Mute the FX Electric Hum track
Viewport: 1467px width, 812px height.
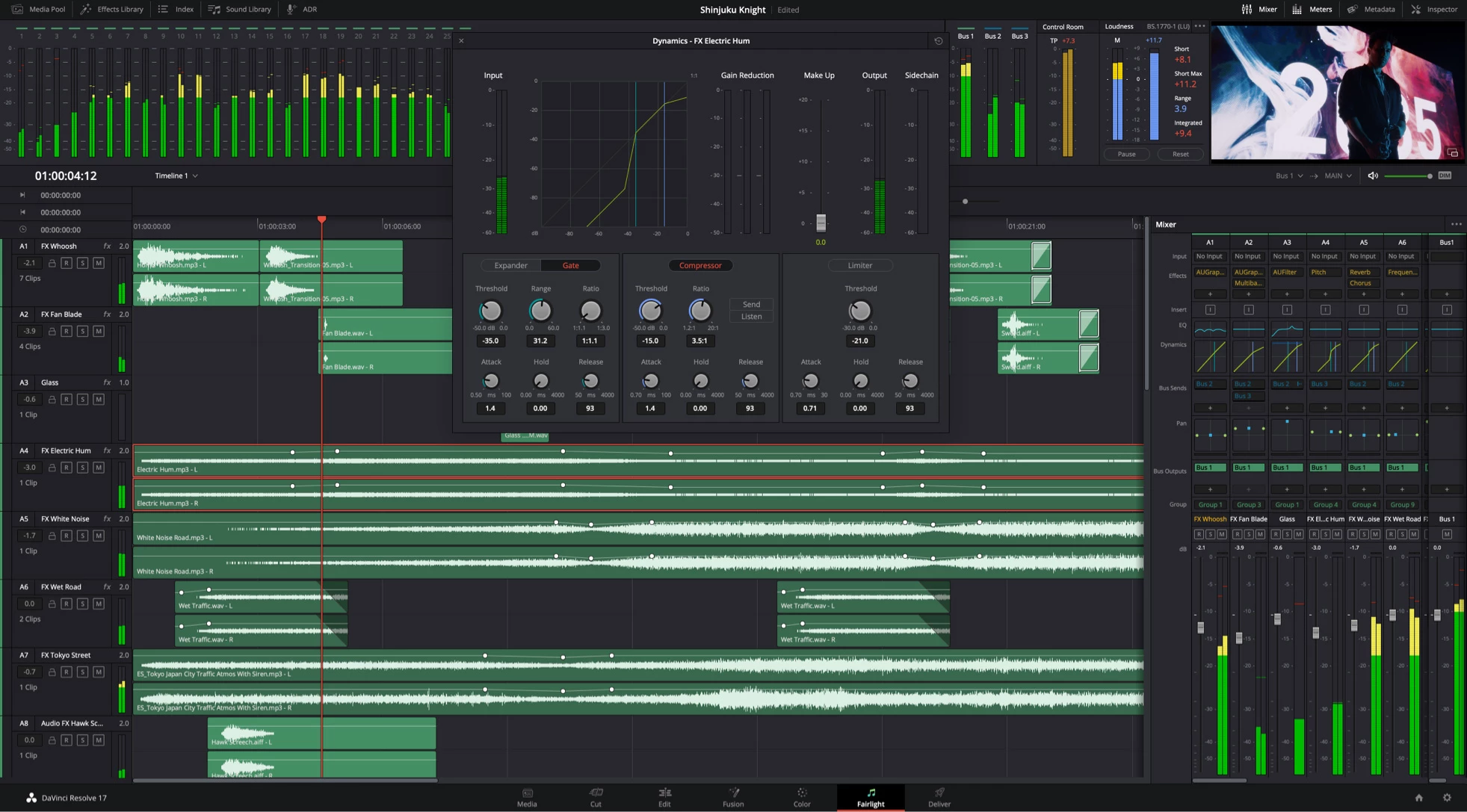[x=98, y=467]
